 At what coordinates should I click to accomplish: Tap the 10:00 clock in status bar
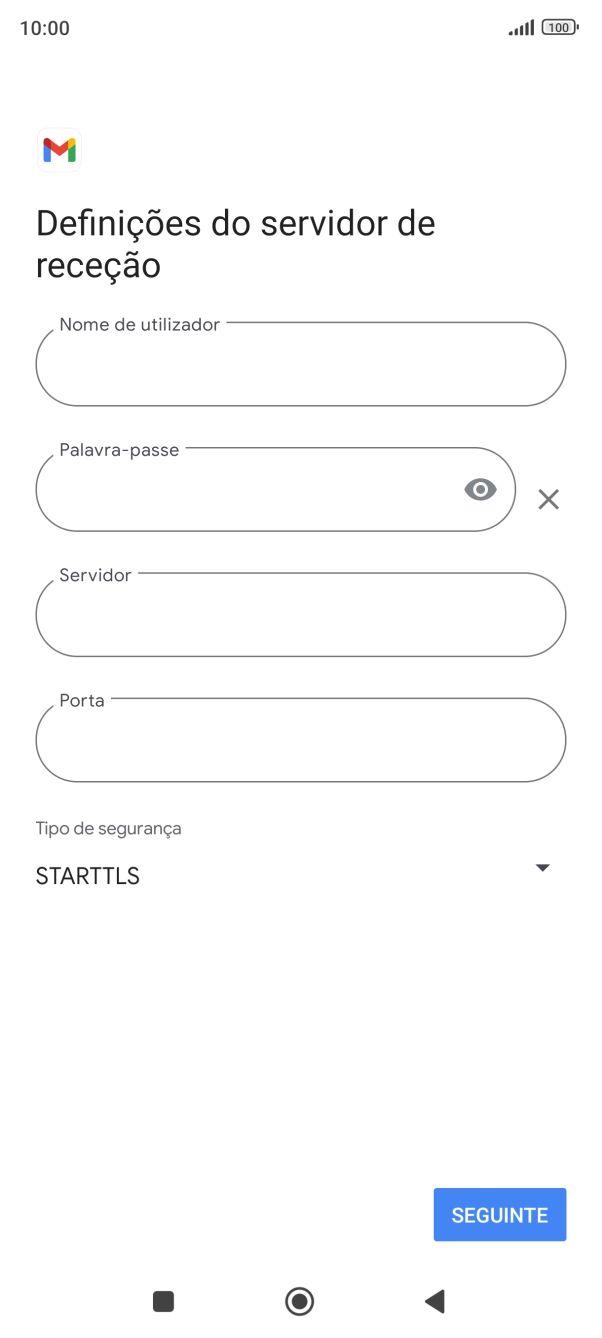45,28
